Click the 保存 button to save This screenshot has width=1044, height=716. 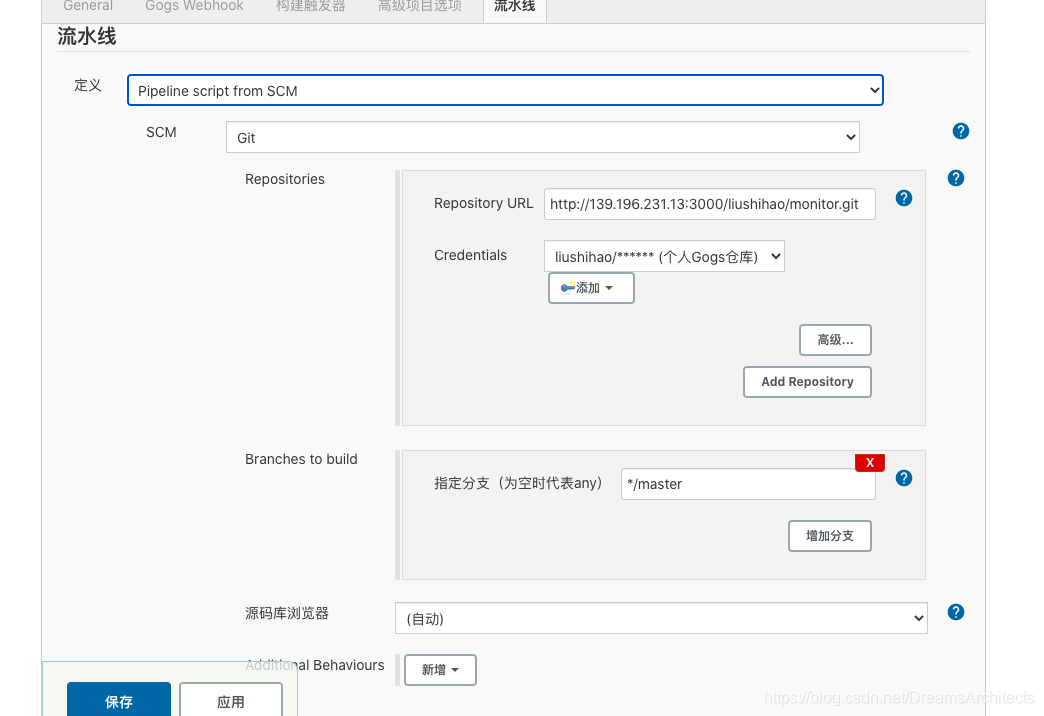click(118, 701)
